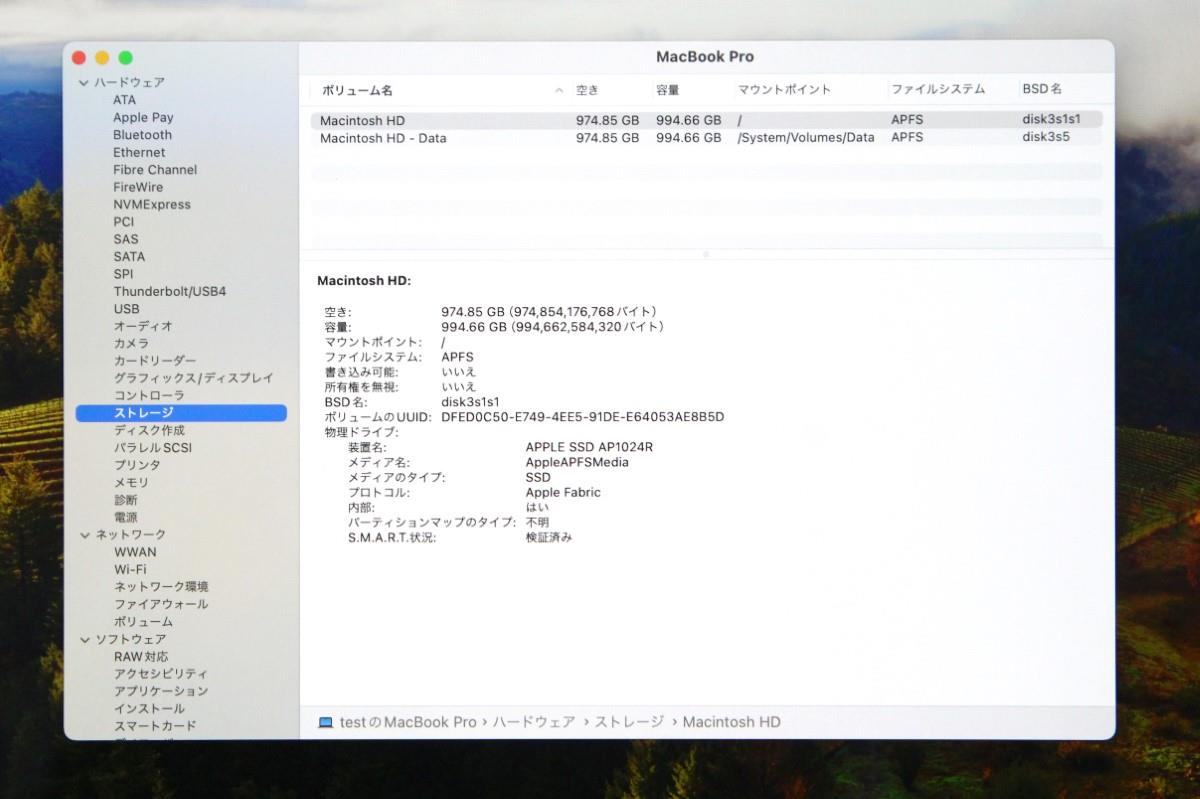Open the プリンタ hardware entry
The image size is (1200, 799).
tap(137, 465)
